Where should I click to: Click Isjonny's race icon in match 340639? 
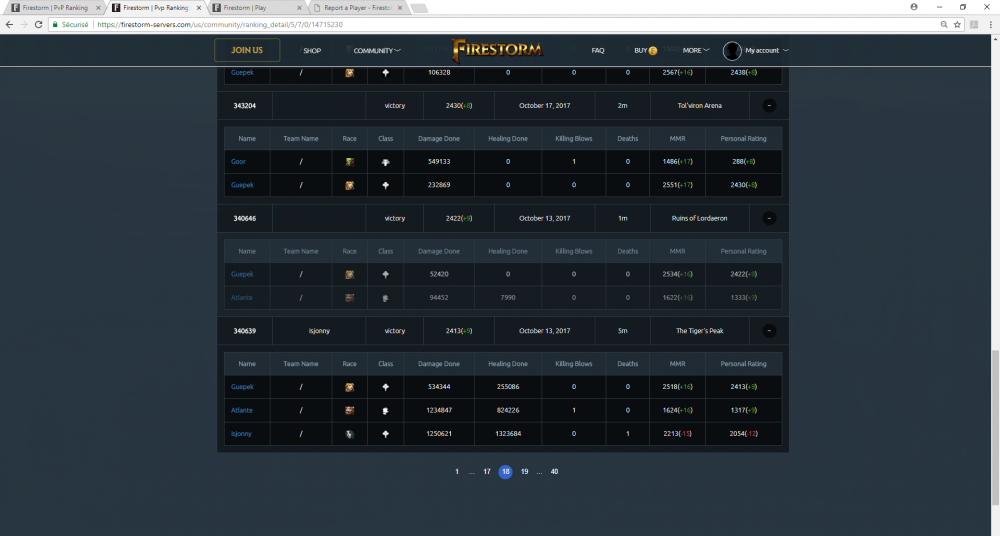[x=349, y=434]
